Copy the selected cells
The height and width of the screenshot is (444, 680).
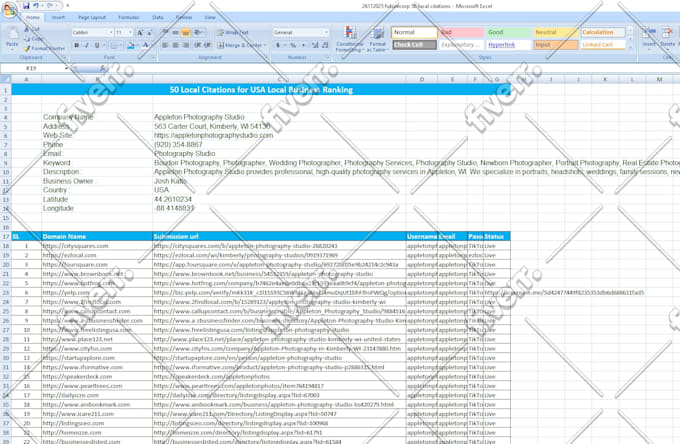tap(34, 39)
